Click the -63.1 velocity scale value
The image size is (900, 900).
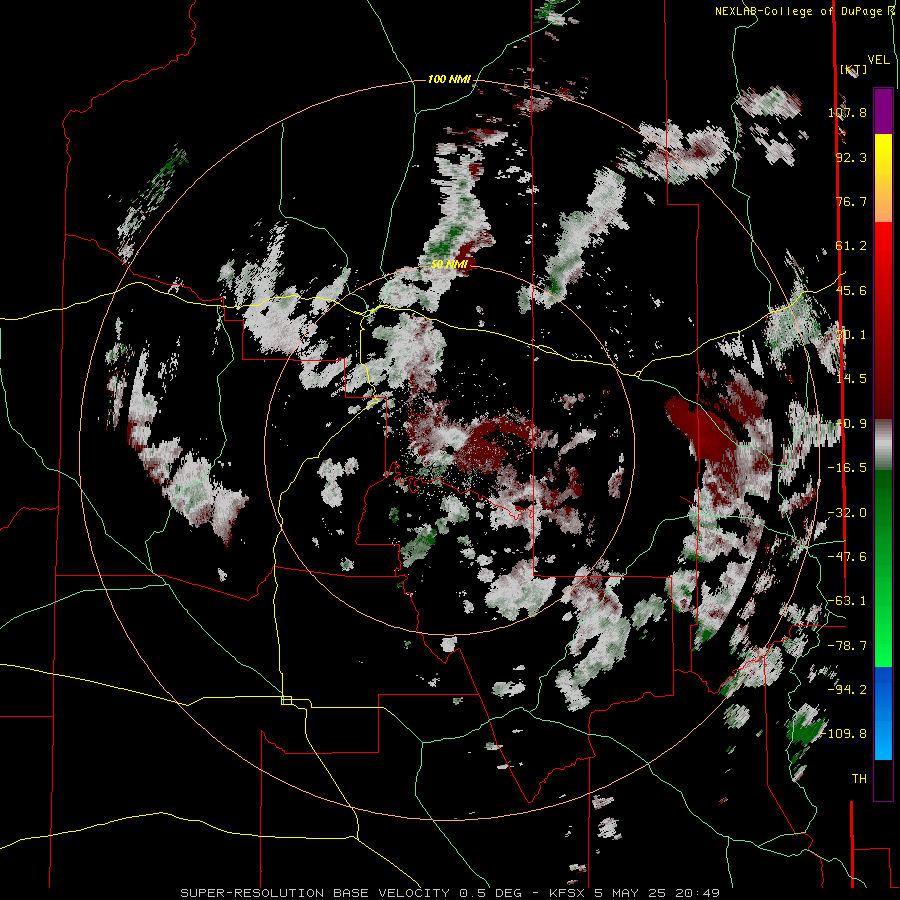pos(847,601)
